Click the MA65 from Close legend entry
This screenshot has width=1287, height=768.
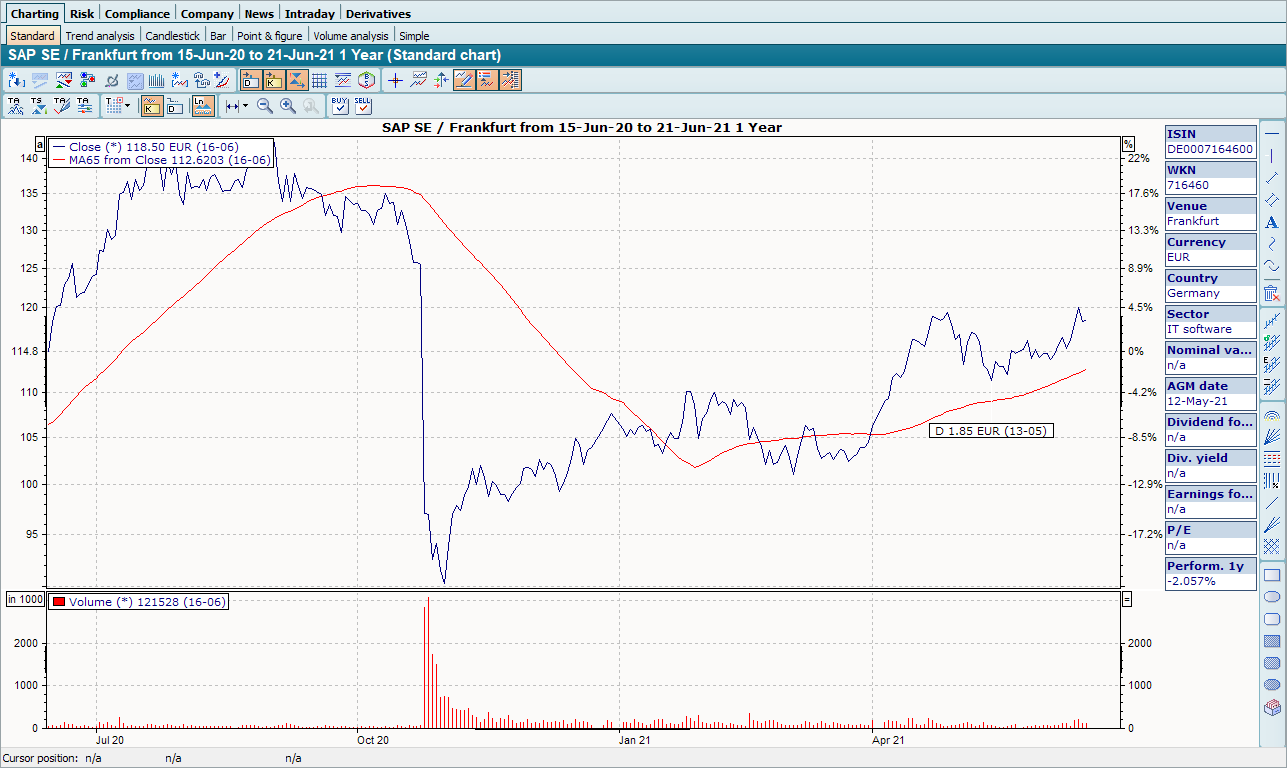pos(168,160)
